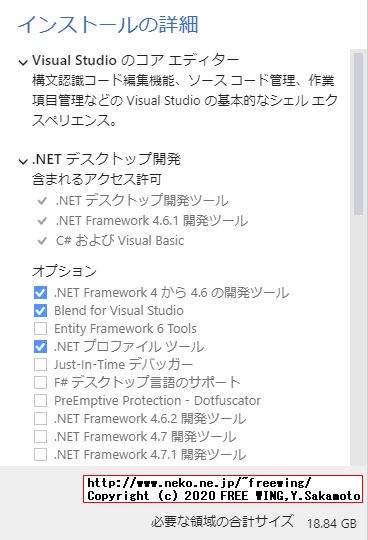368x540 pixels.
Task: Enable Entity Framework 6 Tools checkbox
Action: click(40, 329)
